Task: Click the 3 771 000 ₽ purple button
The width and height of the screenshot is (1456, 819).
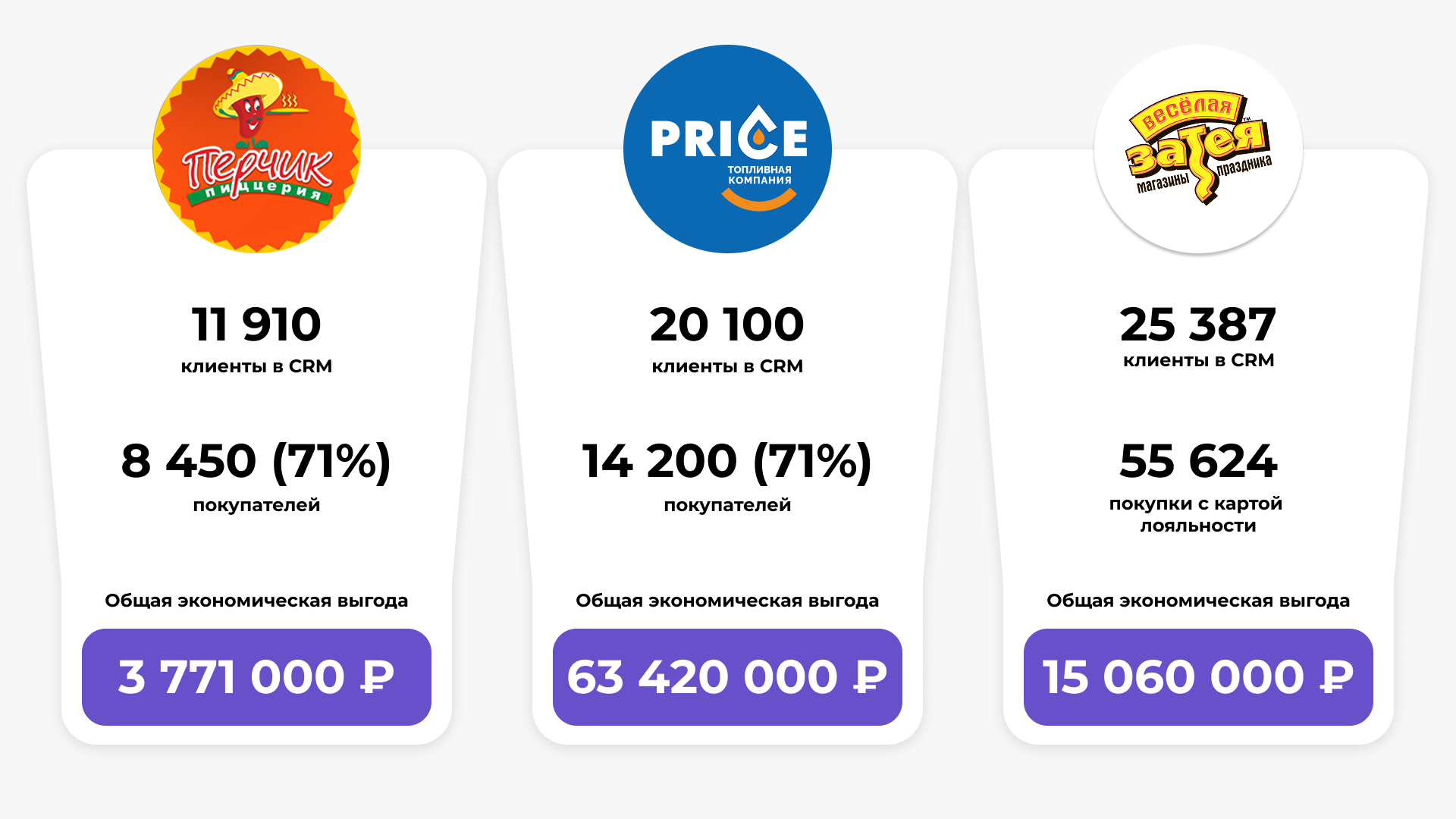Action: point(256,677)
